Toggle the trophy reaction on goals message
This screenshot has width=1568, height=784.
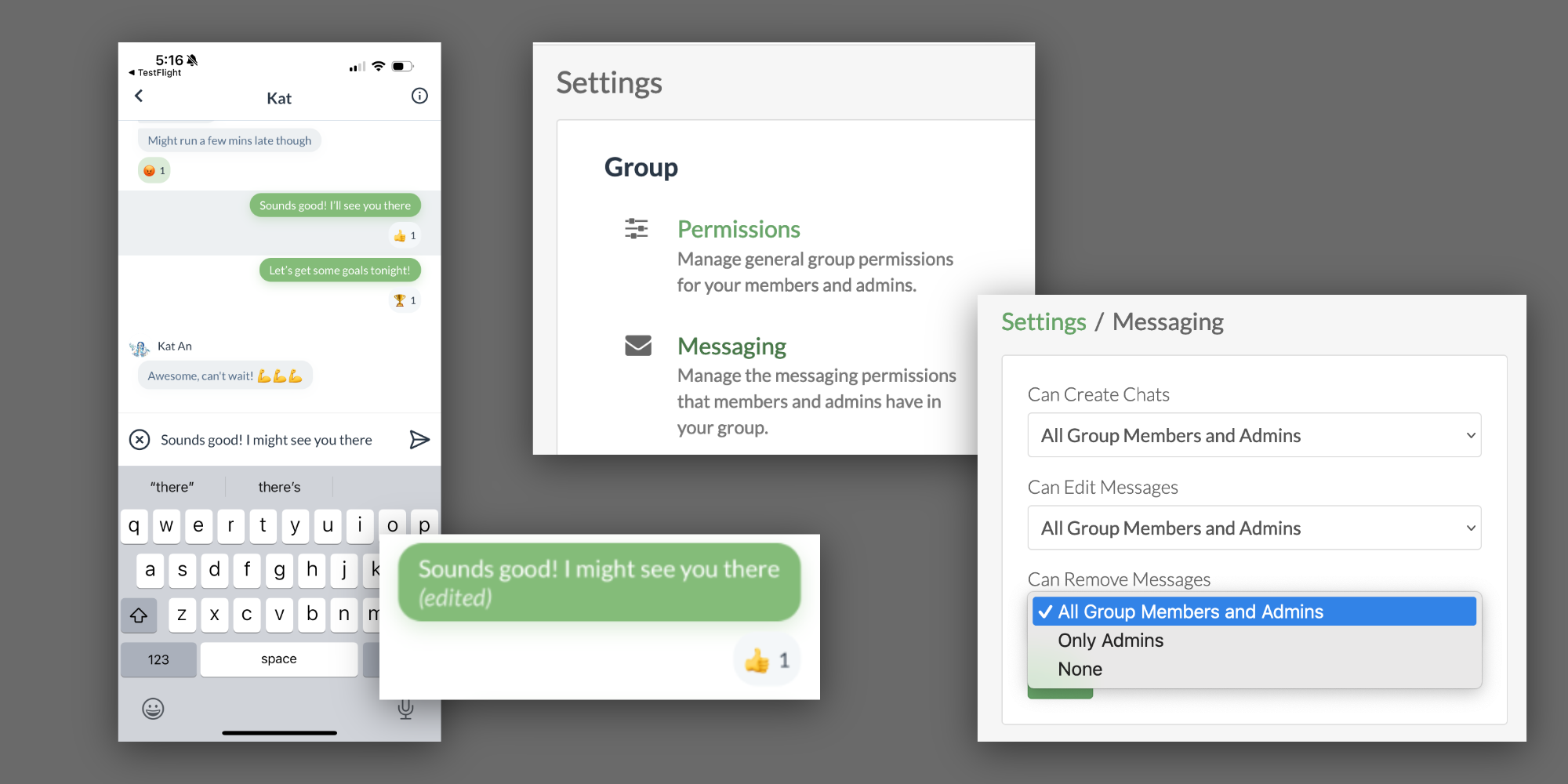point(405,300)
